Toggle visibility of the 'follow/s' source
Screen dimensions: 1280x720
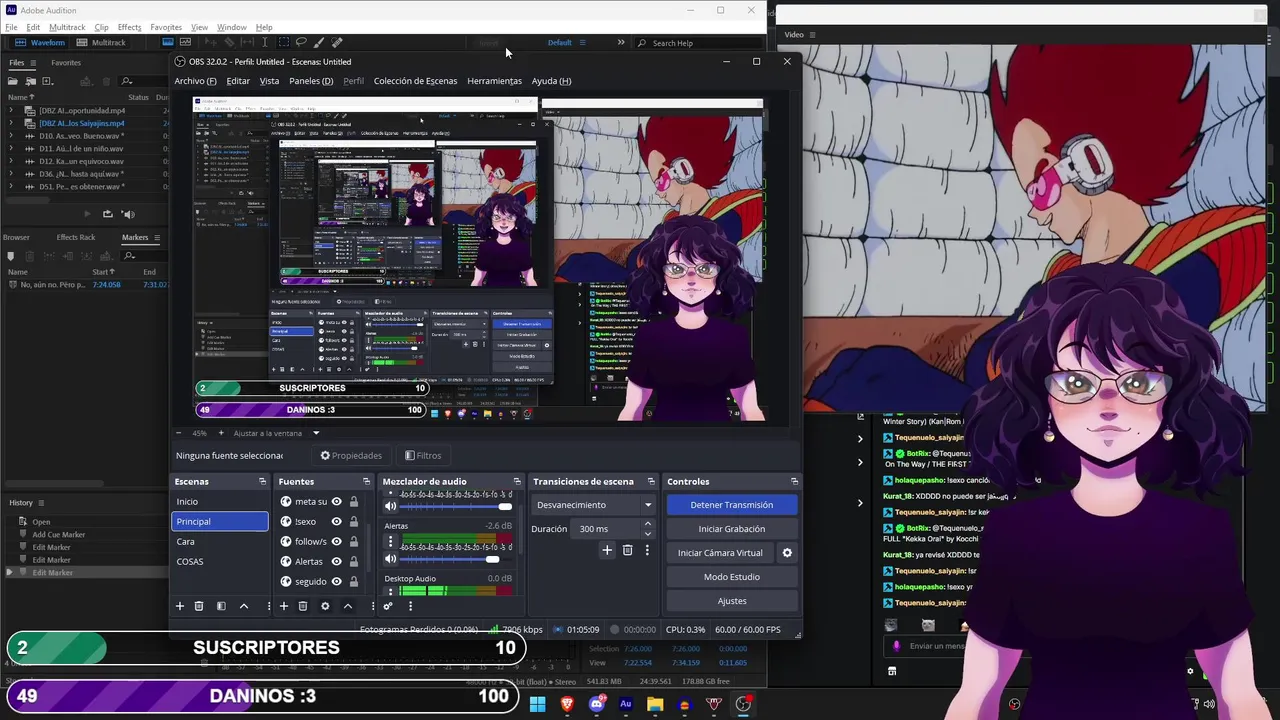(x=337, y=542)
